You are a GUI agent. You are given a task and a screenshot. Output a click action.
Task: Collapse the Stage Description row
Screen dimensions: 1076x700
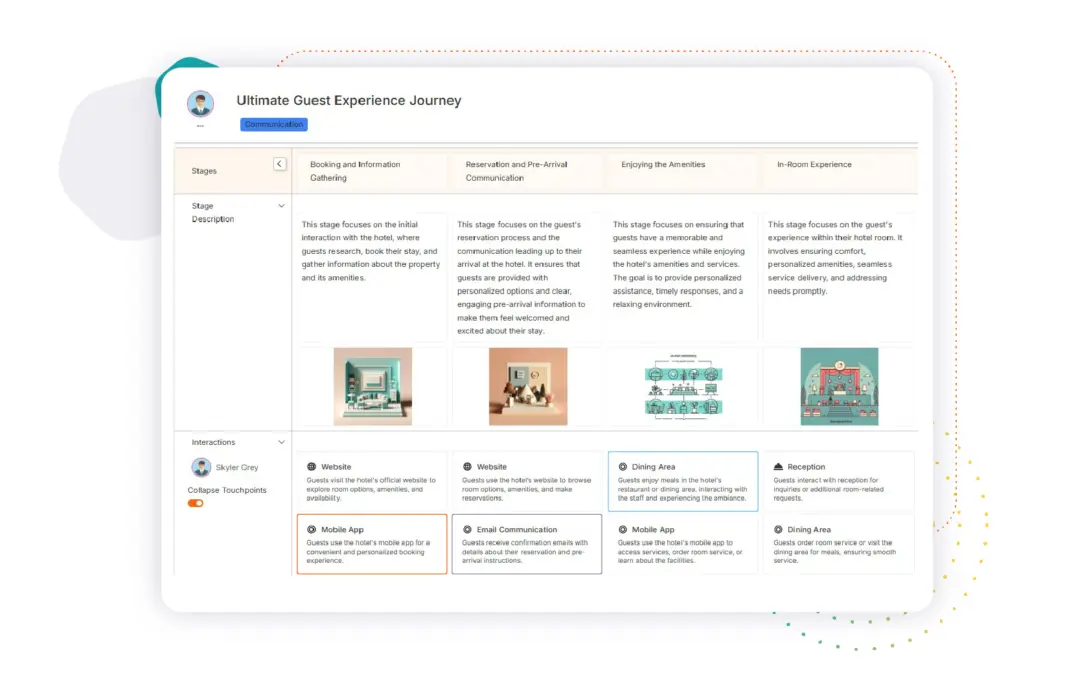pos(281,203)
